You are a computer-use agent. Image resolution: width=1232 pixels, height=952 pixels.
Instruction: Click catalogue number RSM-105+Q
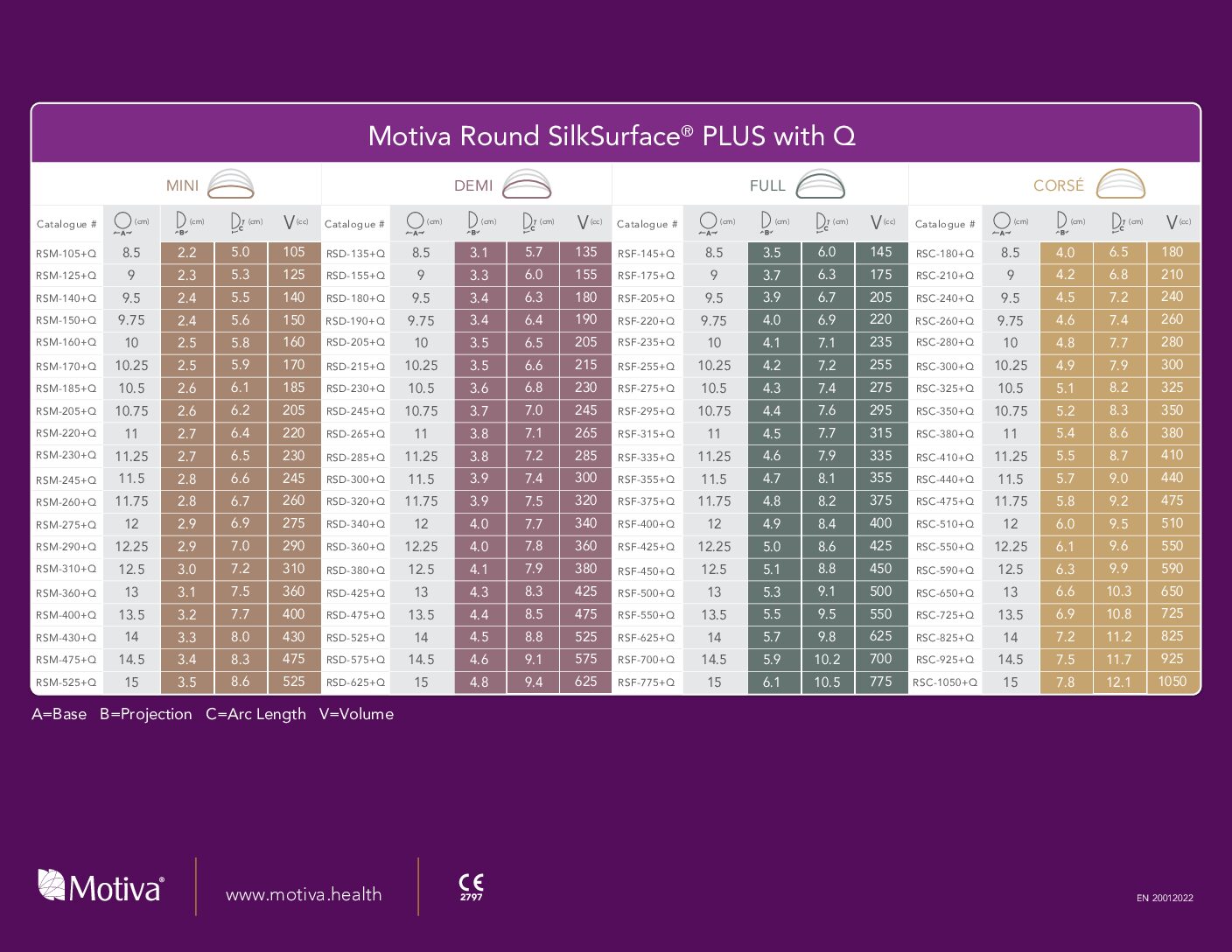tap(66, 254)
